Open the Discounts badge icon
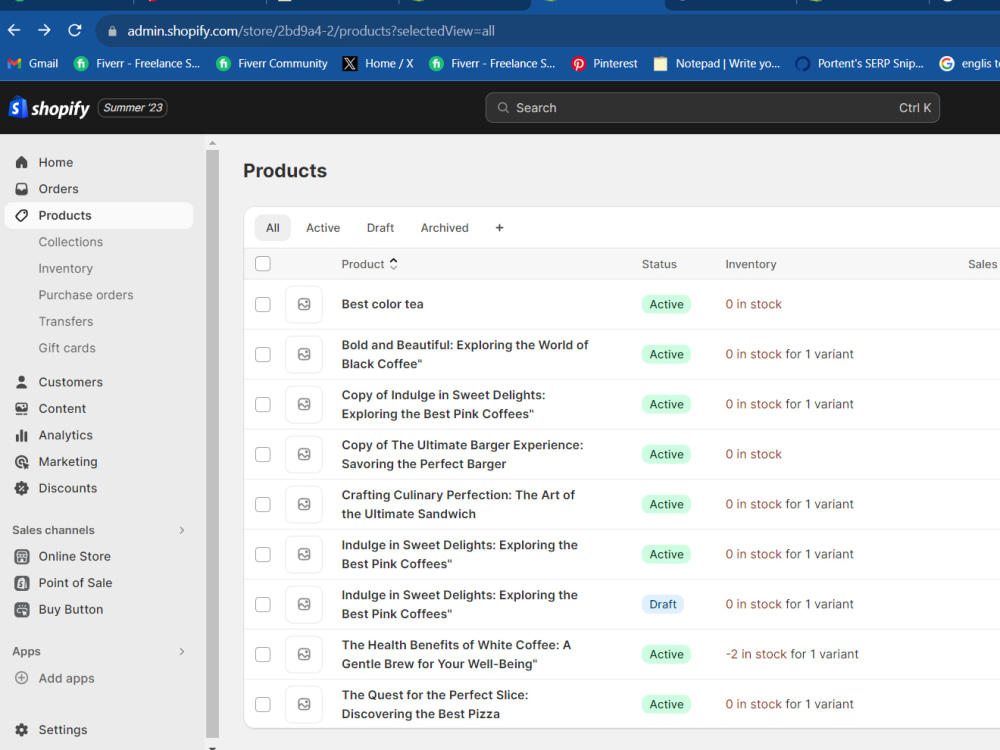The width and height of the screenshot is (1000, 750). [x=22, y=488]
